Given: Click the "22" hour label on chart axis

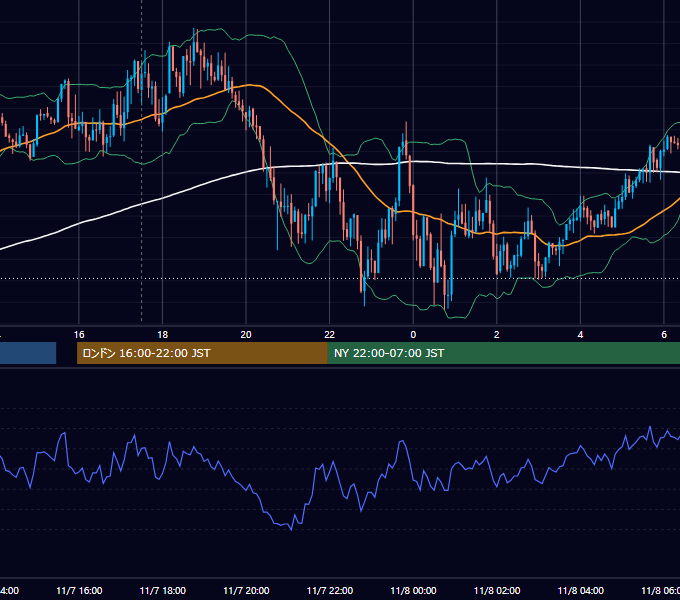Looking at the screenshot, I should [330, 335].
